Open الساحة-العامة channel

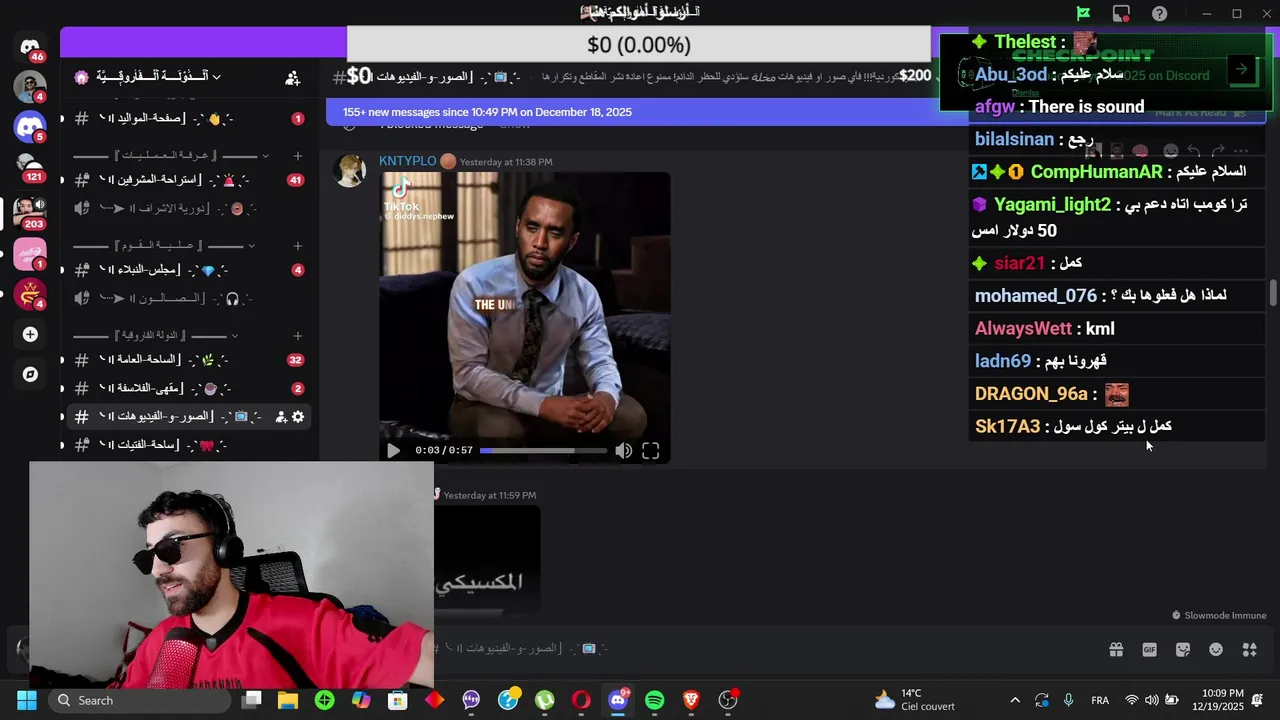189,360
